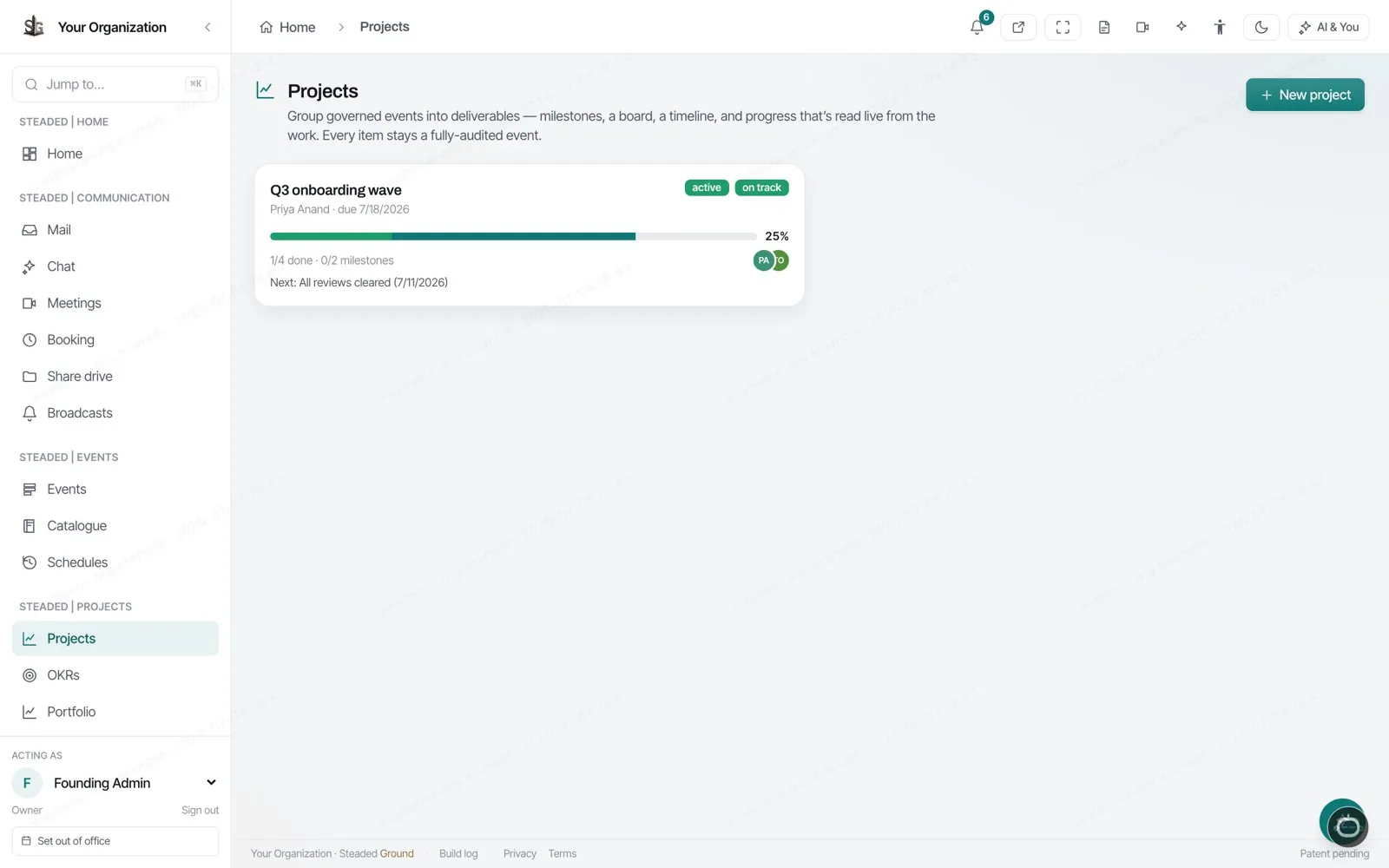This screenshot has width=1389, height=868.
Task: Click the Q3 onboarding progress bar
Action: (513, 236)
